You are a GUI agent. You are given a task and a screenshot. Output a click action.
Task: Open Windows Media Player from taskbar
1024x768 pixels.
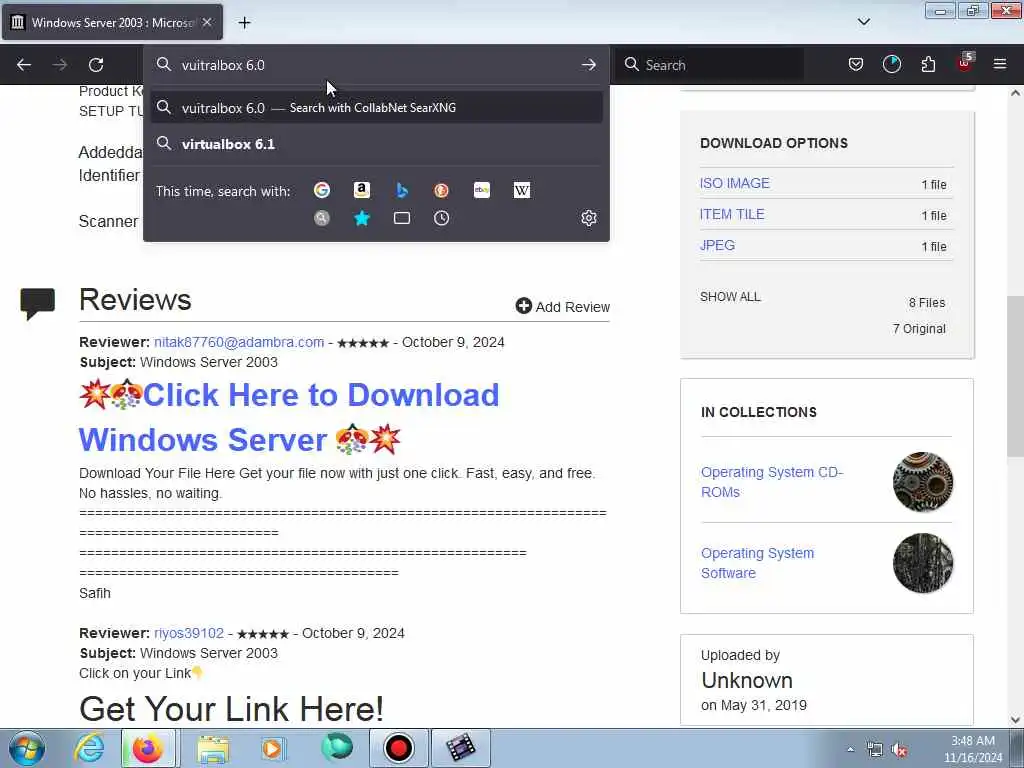pos(272,748)
